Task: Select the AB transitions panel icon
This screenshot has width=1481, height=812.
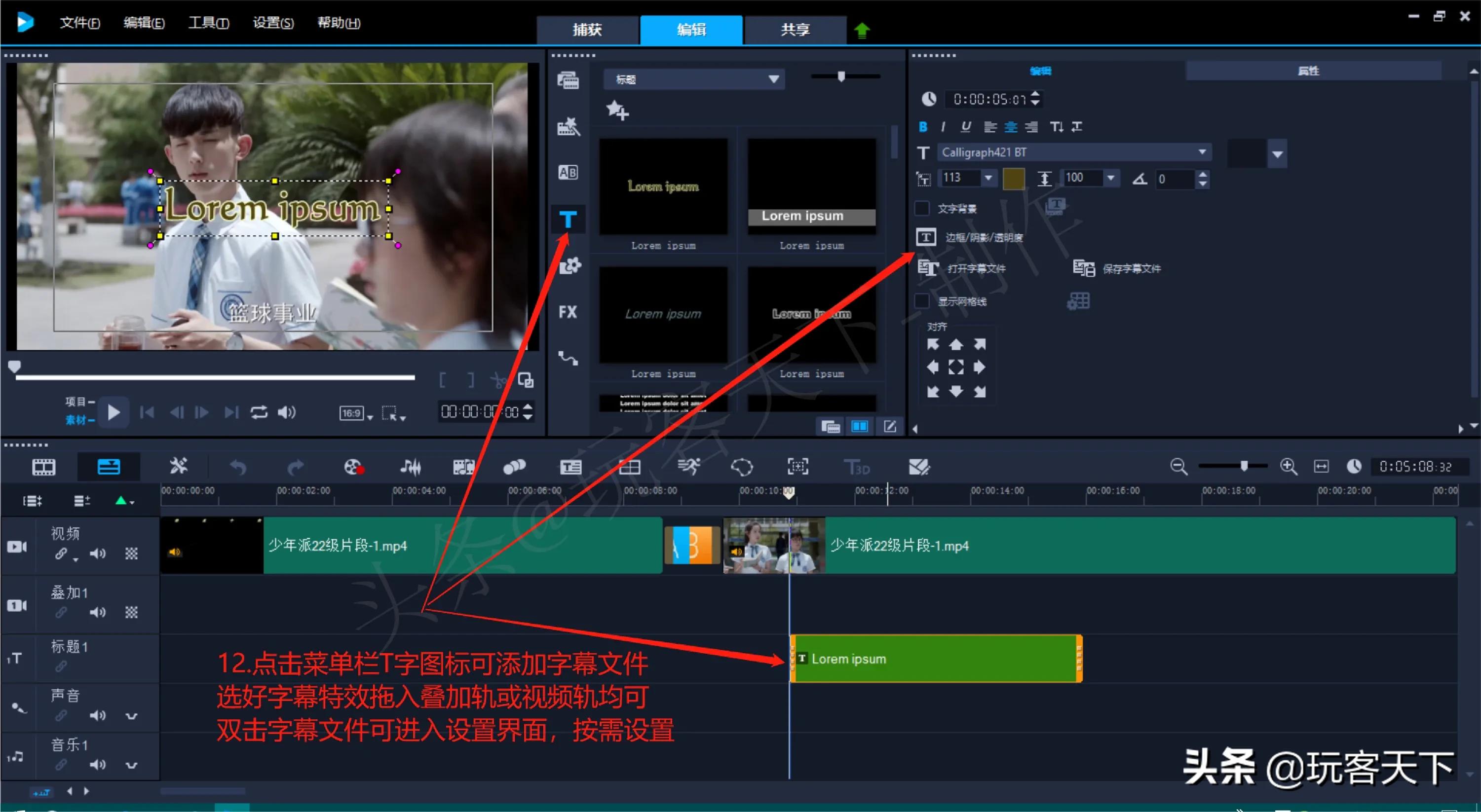Action: [567, 172]
